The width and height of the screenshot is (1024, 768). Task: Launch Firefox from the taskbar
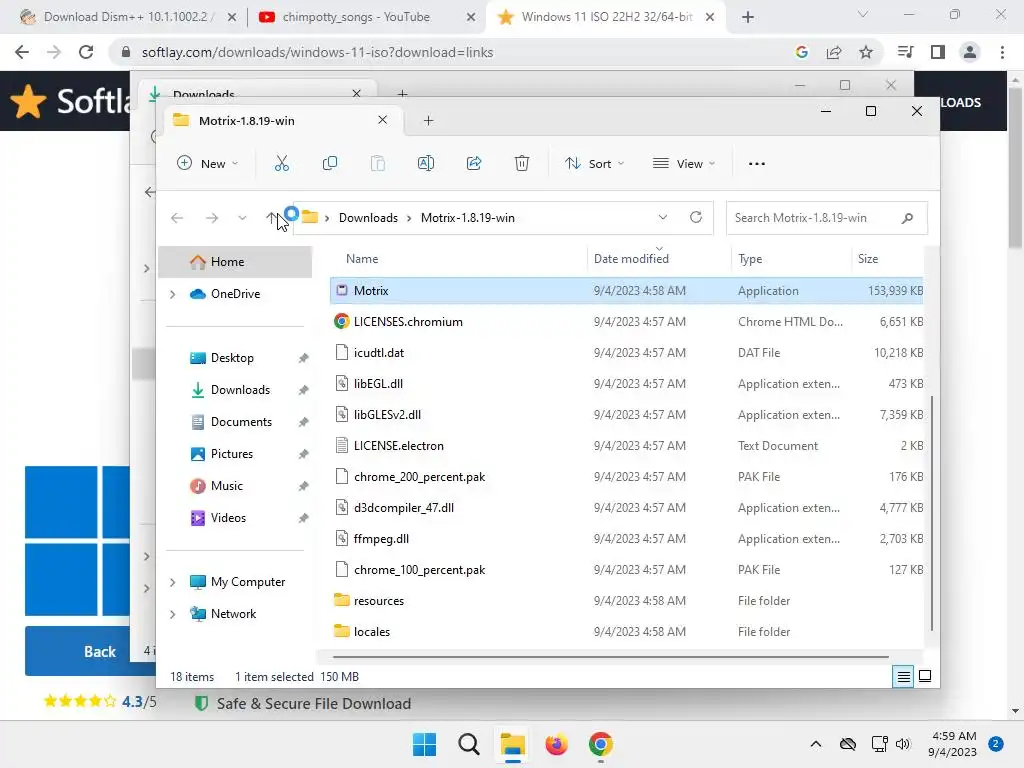(556, 744)
